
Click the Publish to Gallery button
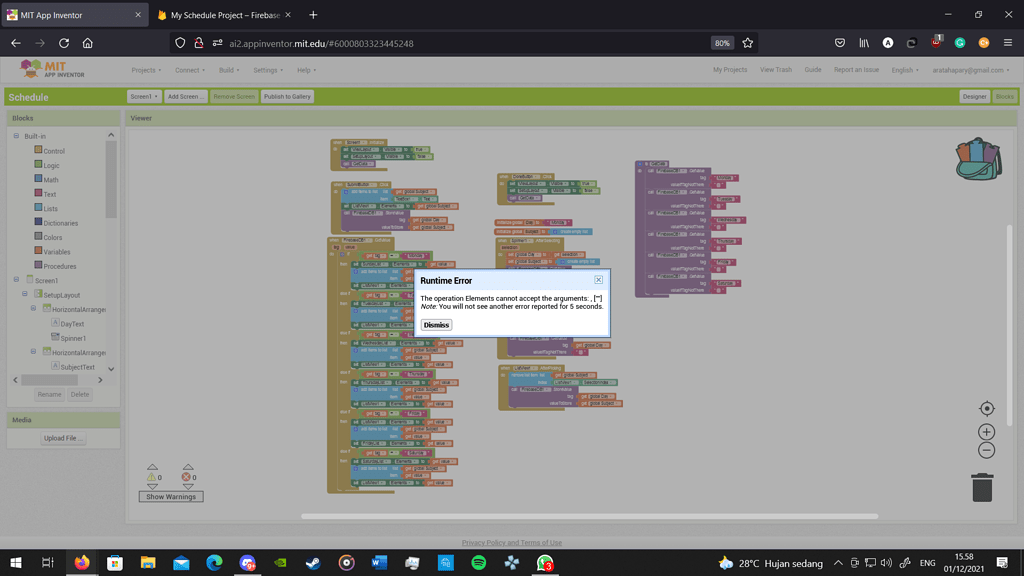pos(288,97)
